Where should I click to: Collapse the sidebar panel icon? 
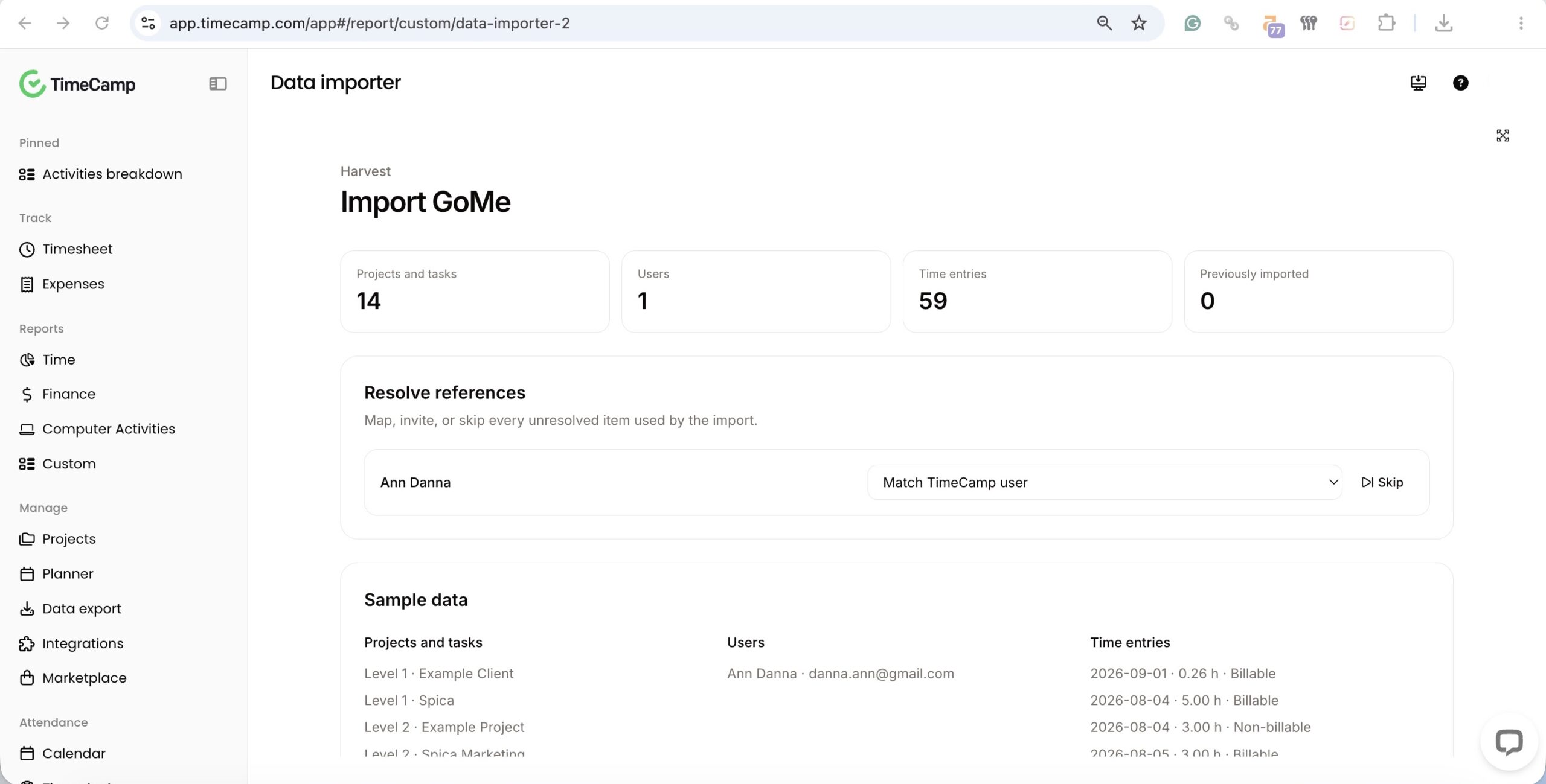[218, 84]
